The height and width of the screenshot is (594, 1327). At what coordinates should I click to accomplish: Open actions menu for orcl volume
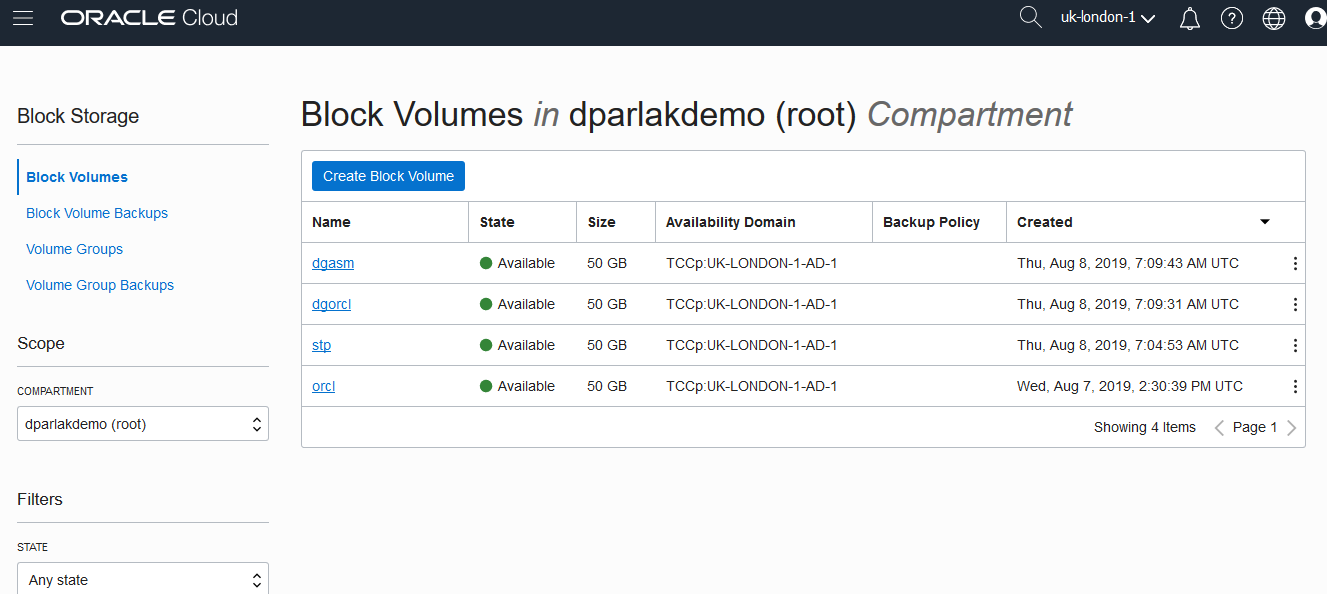point(1295,387)
